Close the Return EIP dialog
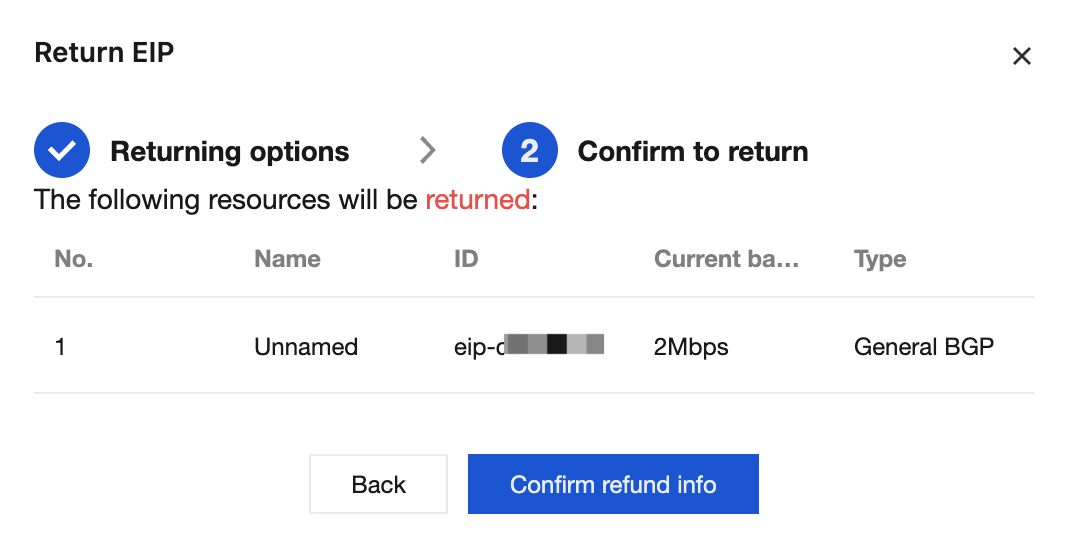Screen dimensions: 1074x548 [x=1021, y=56]
